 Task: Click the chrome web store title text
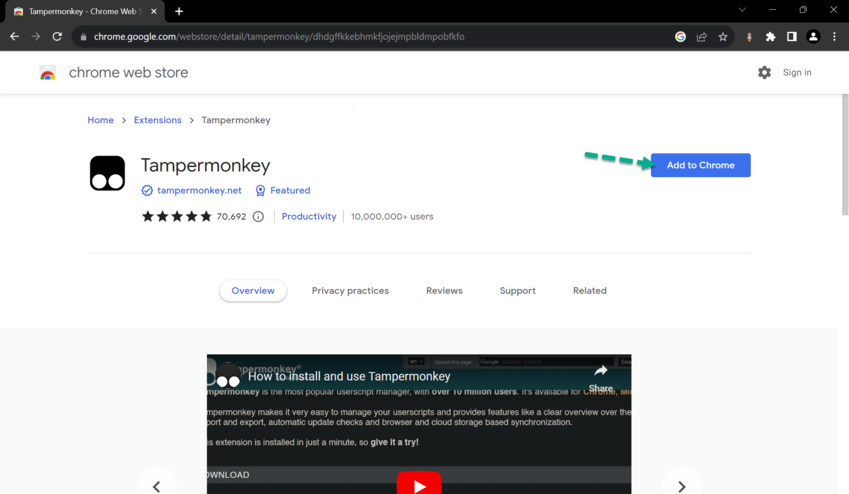click(x=128, y=73)
